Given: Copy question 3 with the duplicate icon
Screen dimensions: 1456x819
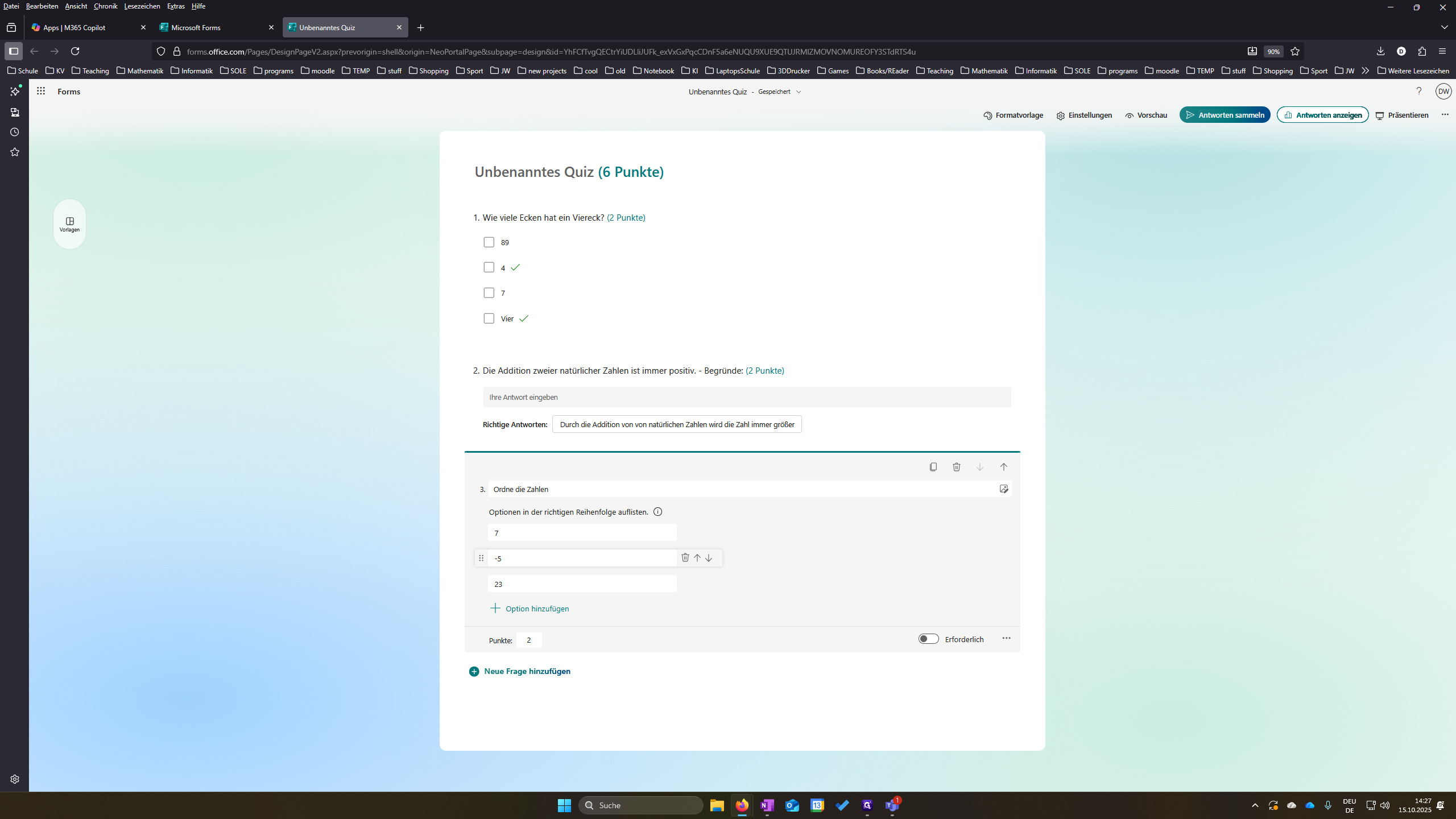Looking at the screenshot, I should pos(933,467).
